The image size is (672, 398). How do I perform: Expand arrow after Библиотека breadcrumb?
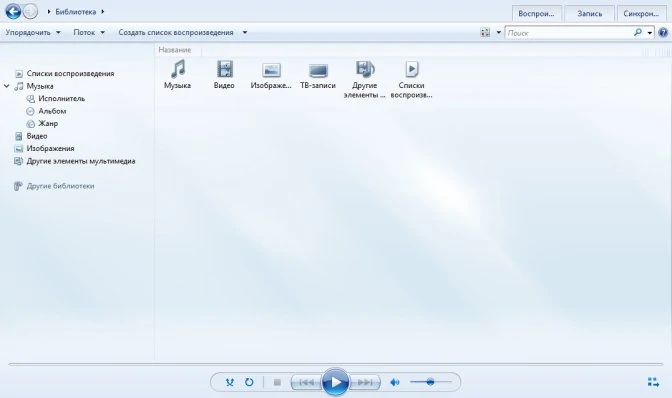click(x=103, y=12)
